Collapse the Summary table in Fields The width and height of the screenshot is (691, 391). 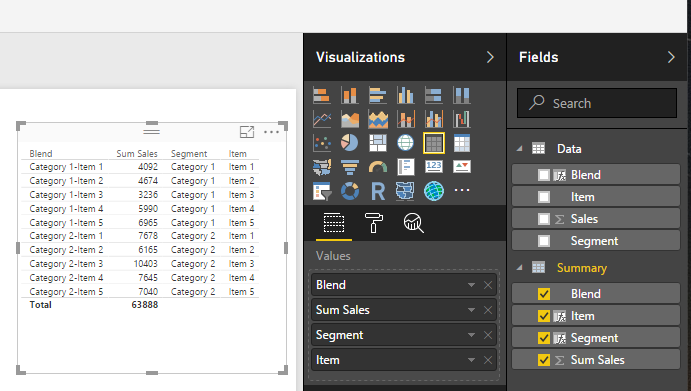(x=520, y=267)
